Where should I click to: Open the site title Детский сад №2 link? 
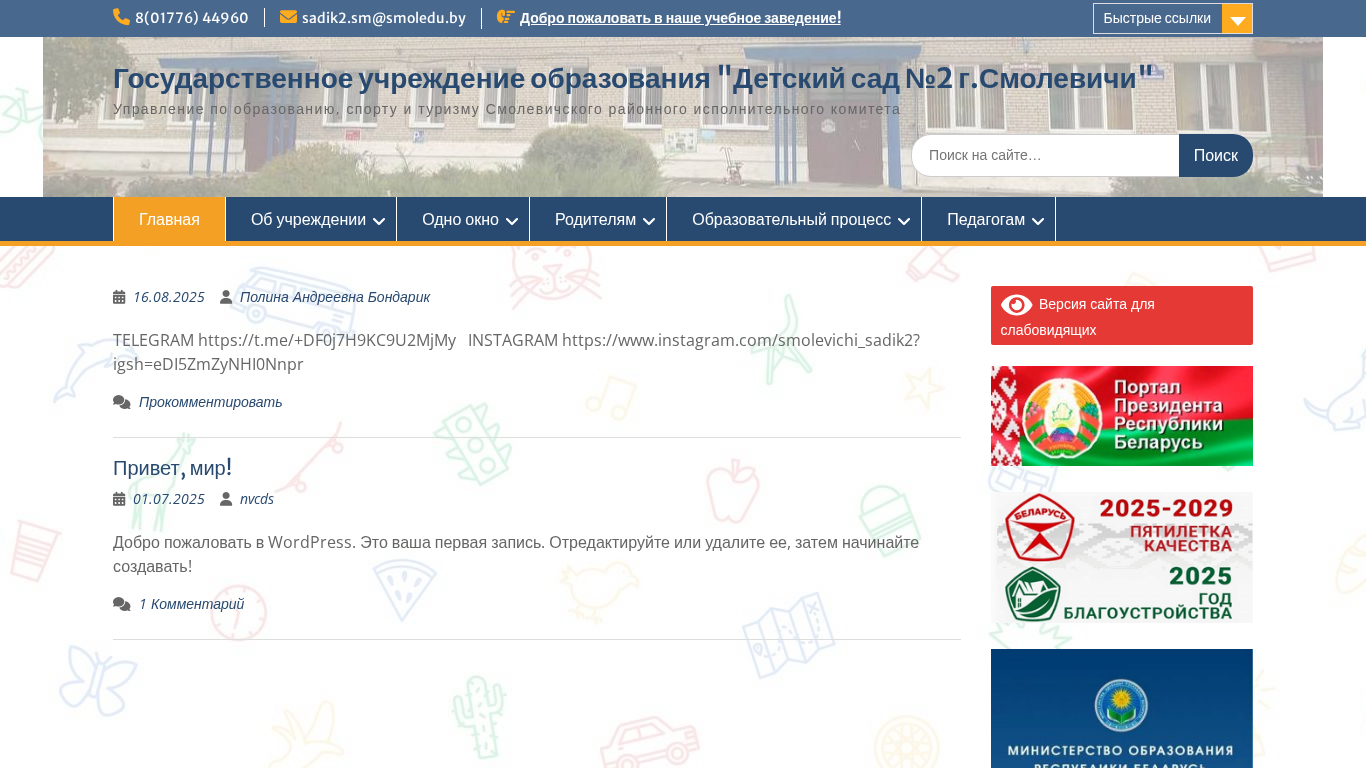(633, 78)
